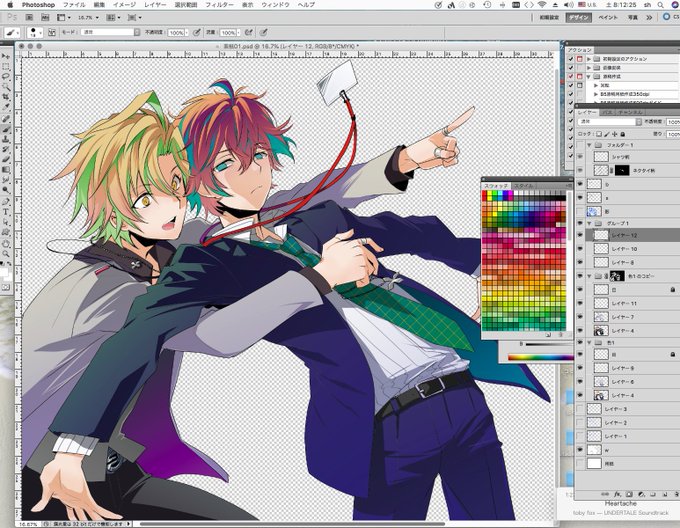The width and height of the screenshot is (680, 528).
Task: Add a layer style with fx icon
Action: click(618, 494)
